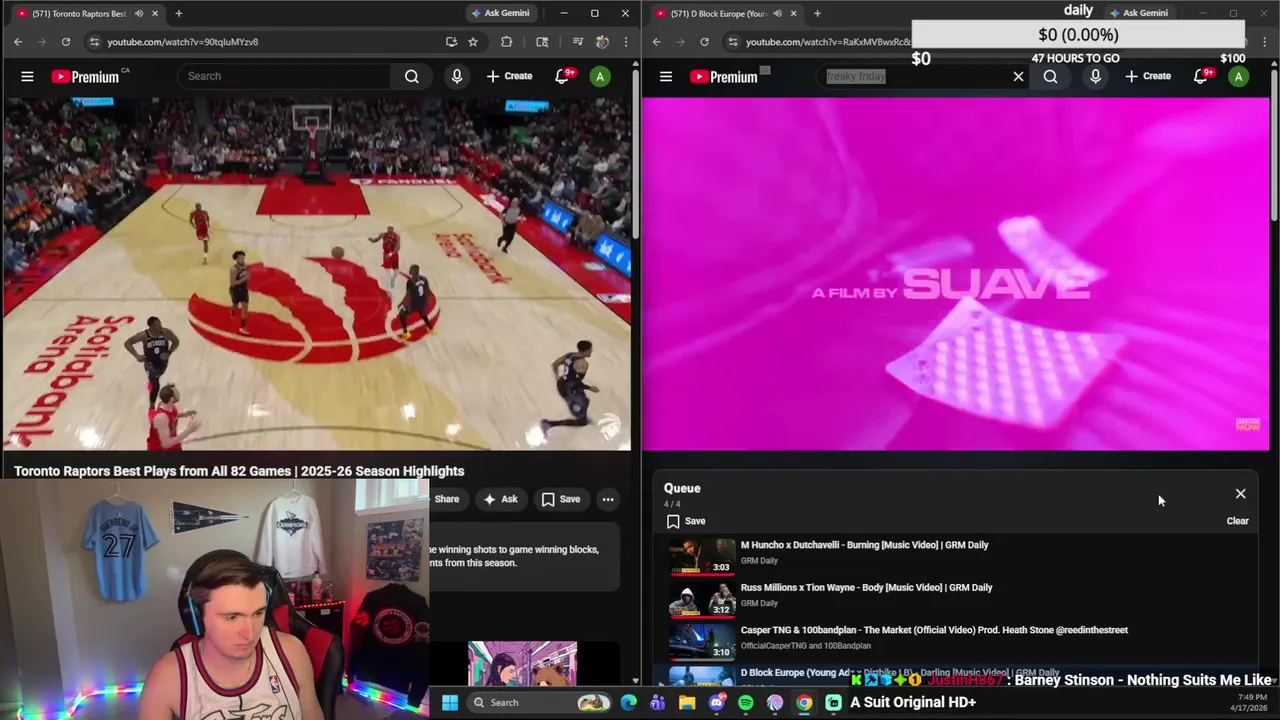Click left window address bar URL

coord(183,42)
